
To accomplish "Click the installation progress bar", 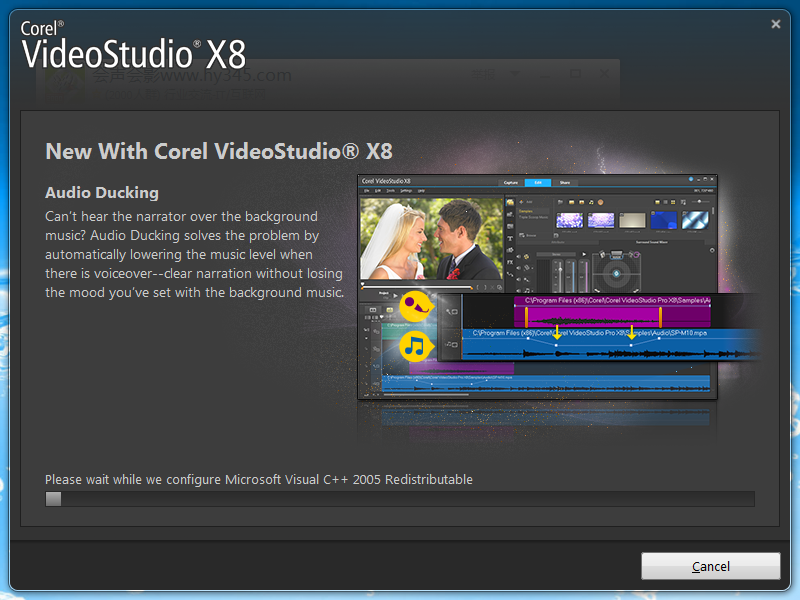I will [x=399, y=498].
